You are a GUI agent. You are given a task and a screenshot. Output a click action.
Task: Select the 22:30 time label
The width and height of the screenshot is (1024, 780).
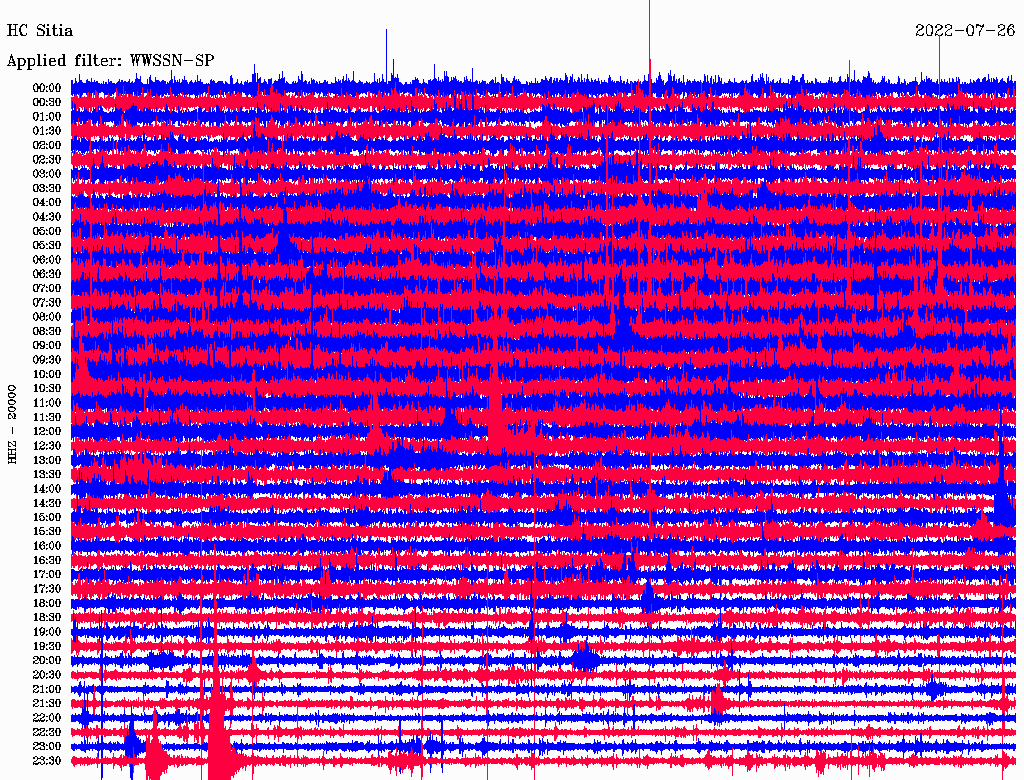[x=47, y=732]
